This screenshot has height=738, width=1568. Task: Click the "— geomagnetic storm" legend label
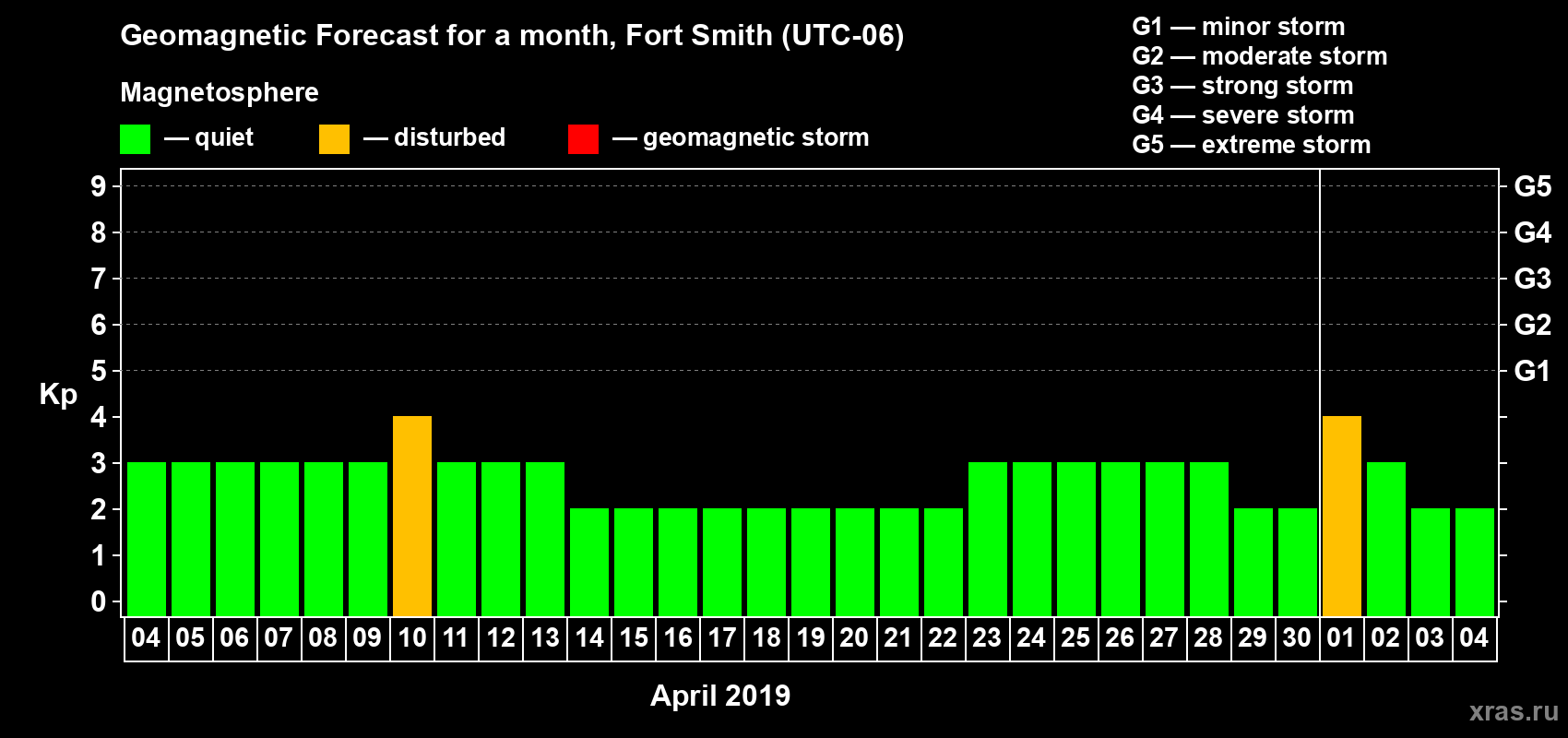click(x=741, y=137)
